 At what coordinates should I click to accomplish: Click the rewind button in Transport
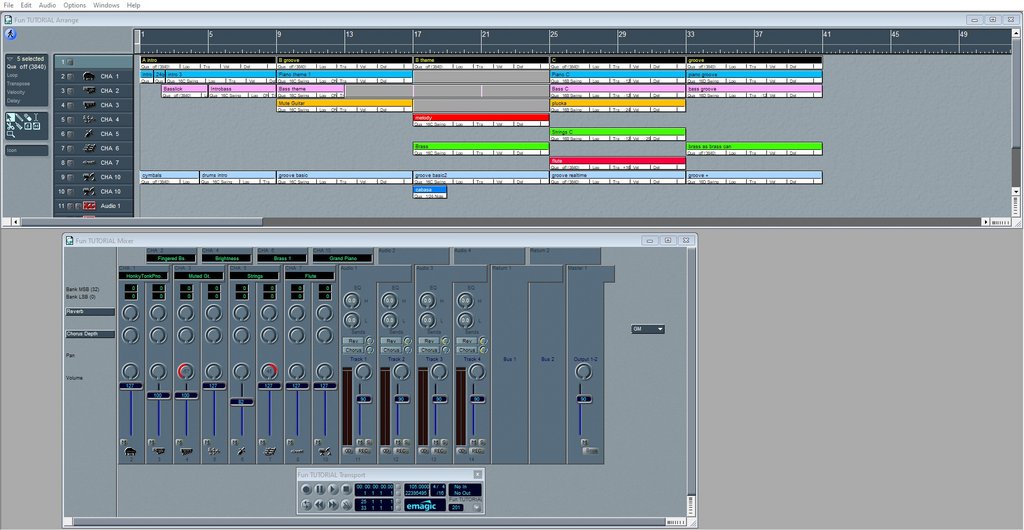click(x=319, y=505)
